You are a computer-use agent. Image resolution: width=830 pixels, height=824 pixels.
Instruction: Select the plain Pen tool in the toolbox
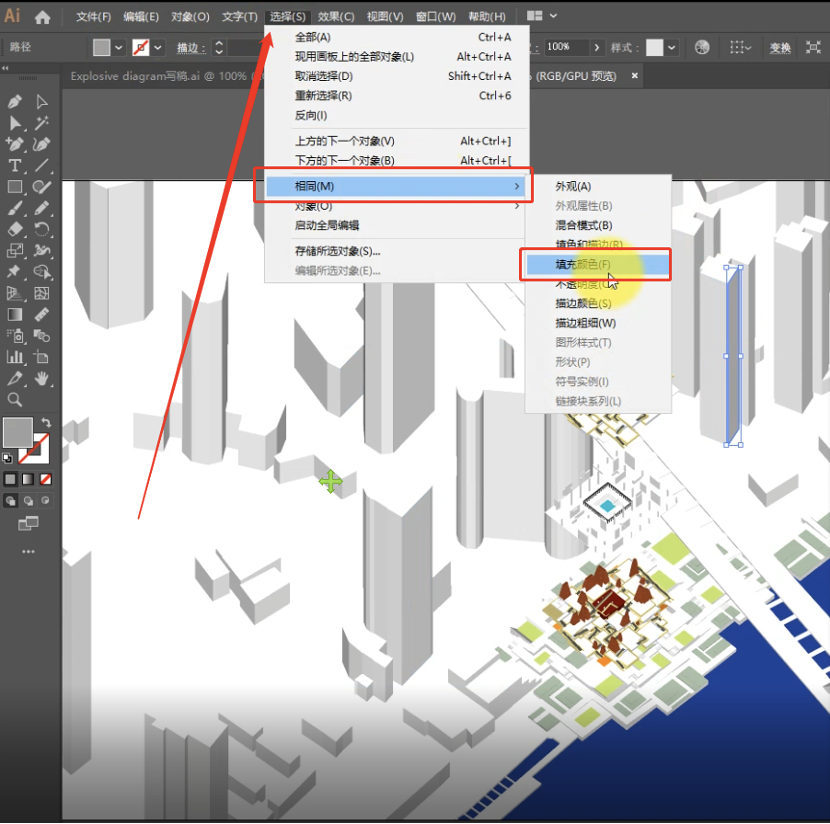[x=15, y=101]
